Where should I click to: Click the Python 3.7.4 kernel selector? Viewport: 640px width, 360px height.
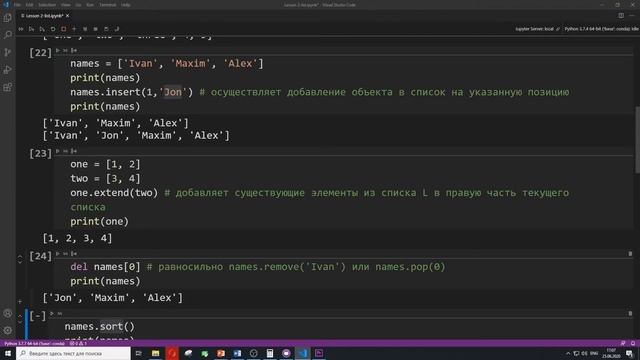pyautogui.click(x=601, y=29)
